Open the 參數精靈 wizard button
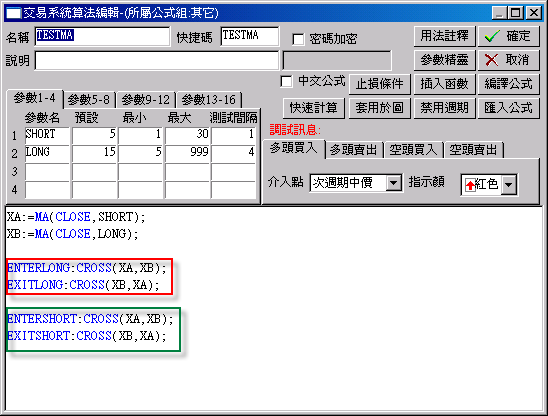 [444, 60]
